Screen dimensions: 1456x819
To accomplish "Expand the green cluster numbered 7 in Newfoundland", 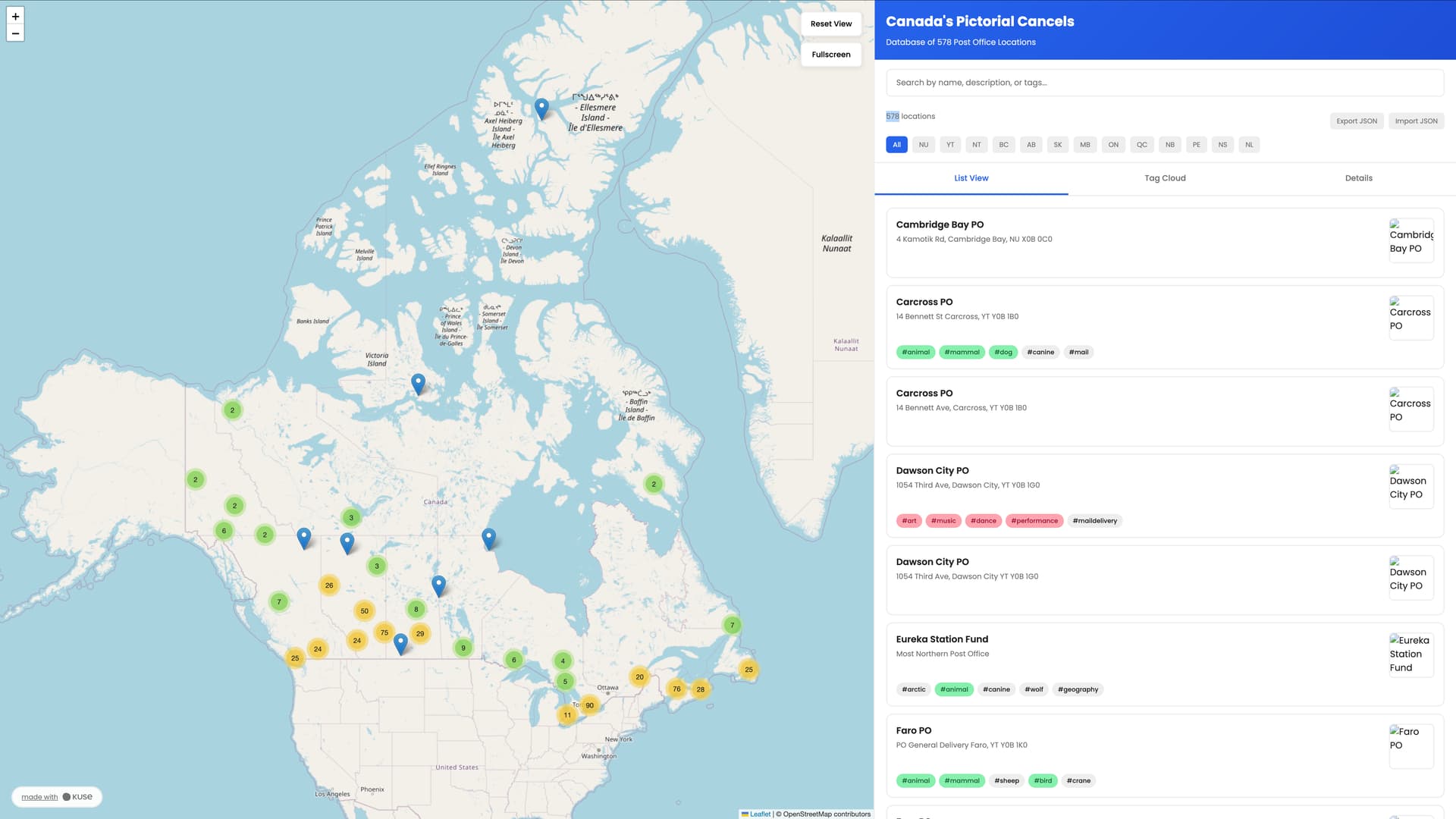I will [732, 626].
